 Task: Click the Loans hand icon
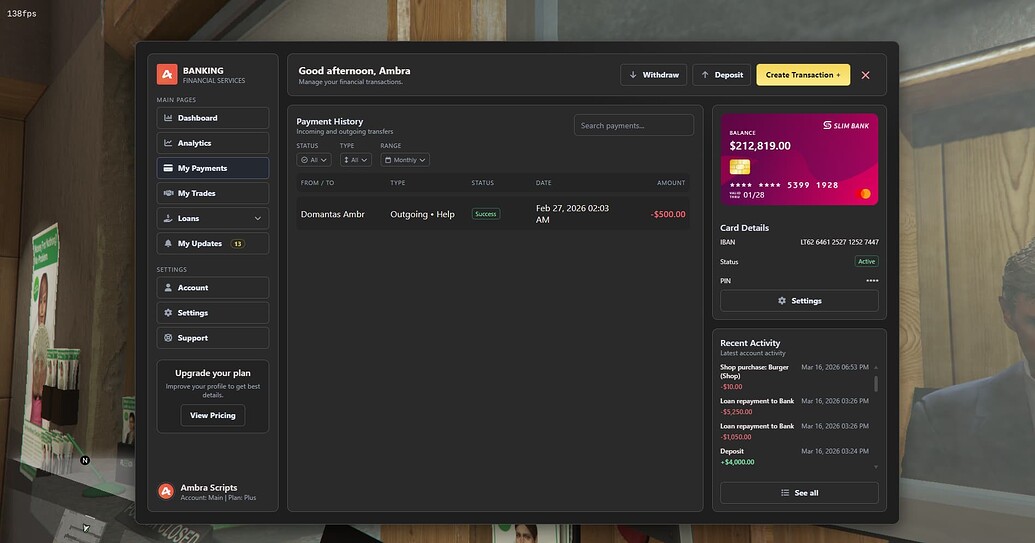coord(168,218)
